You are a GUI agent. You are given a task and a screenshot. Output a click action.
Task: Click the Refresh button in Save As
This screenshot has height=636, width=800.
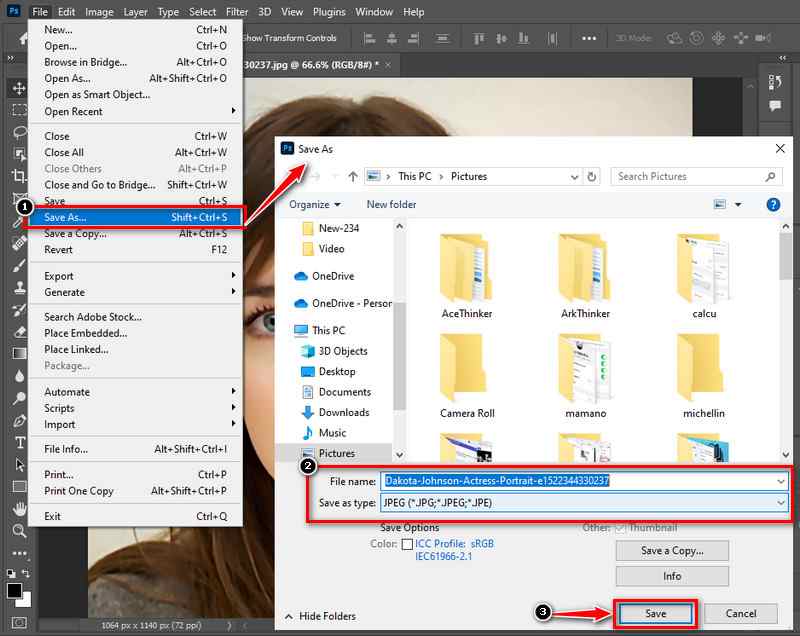pos(591,176)
